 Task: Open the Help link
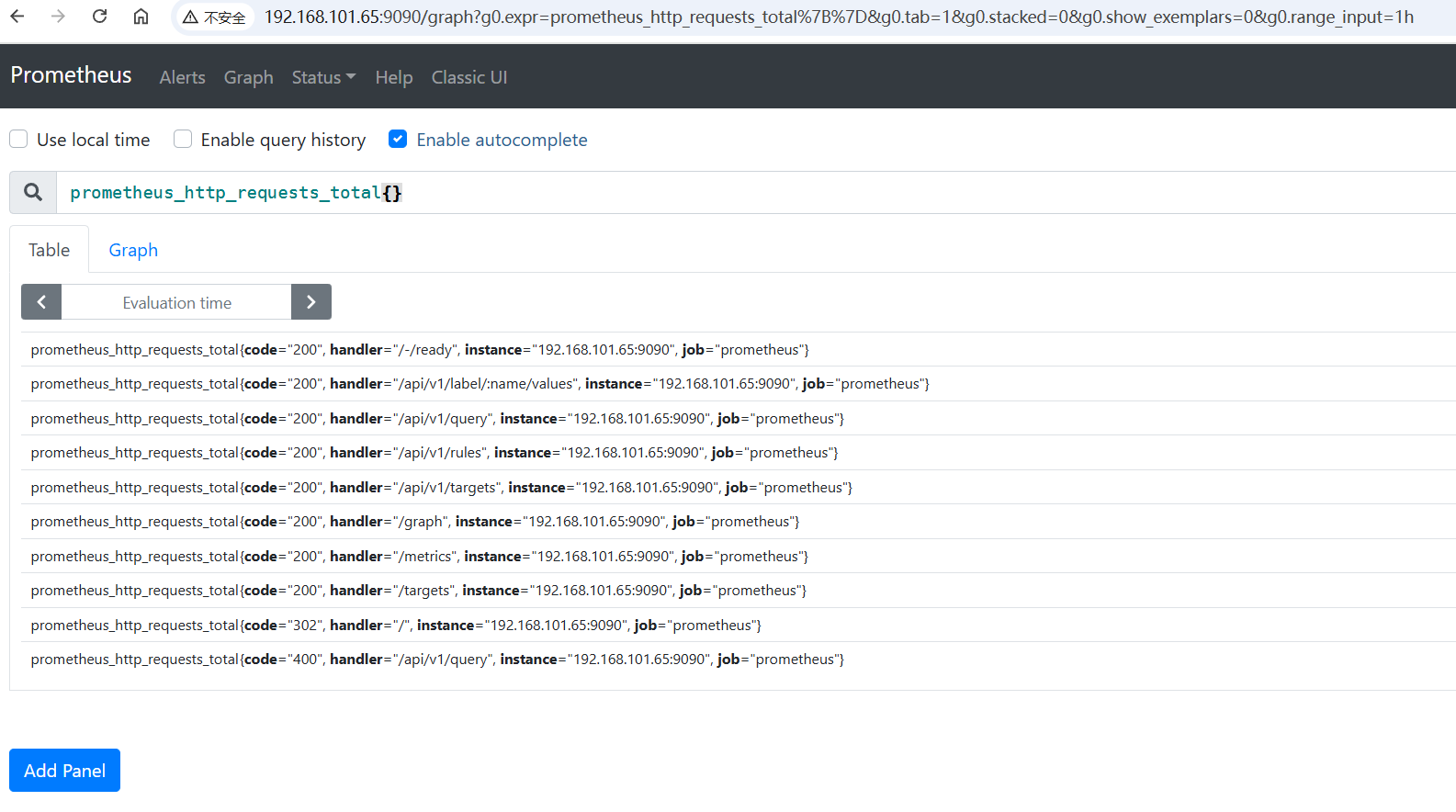pos(394,77)
